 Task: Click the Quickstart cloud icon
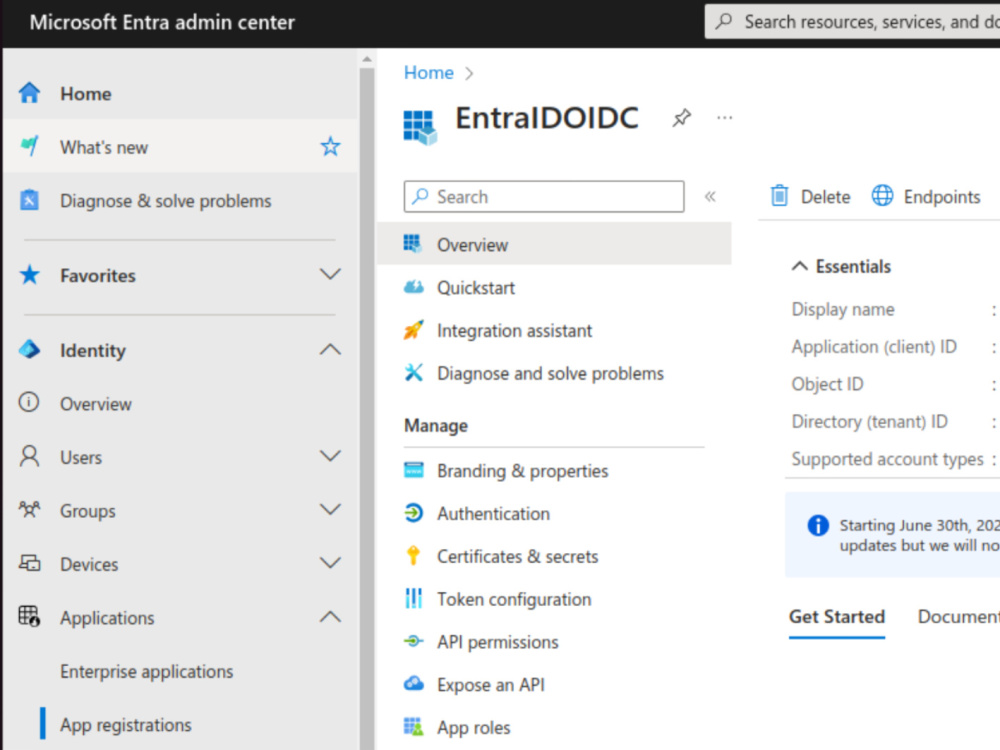(x=413, y=287)
